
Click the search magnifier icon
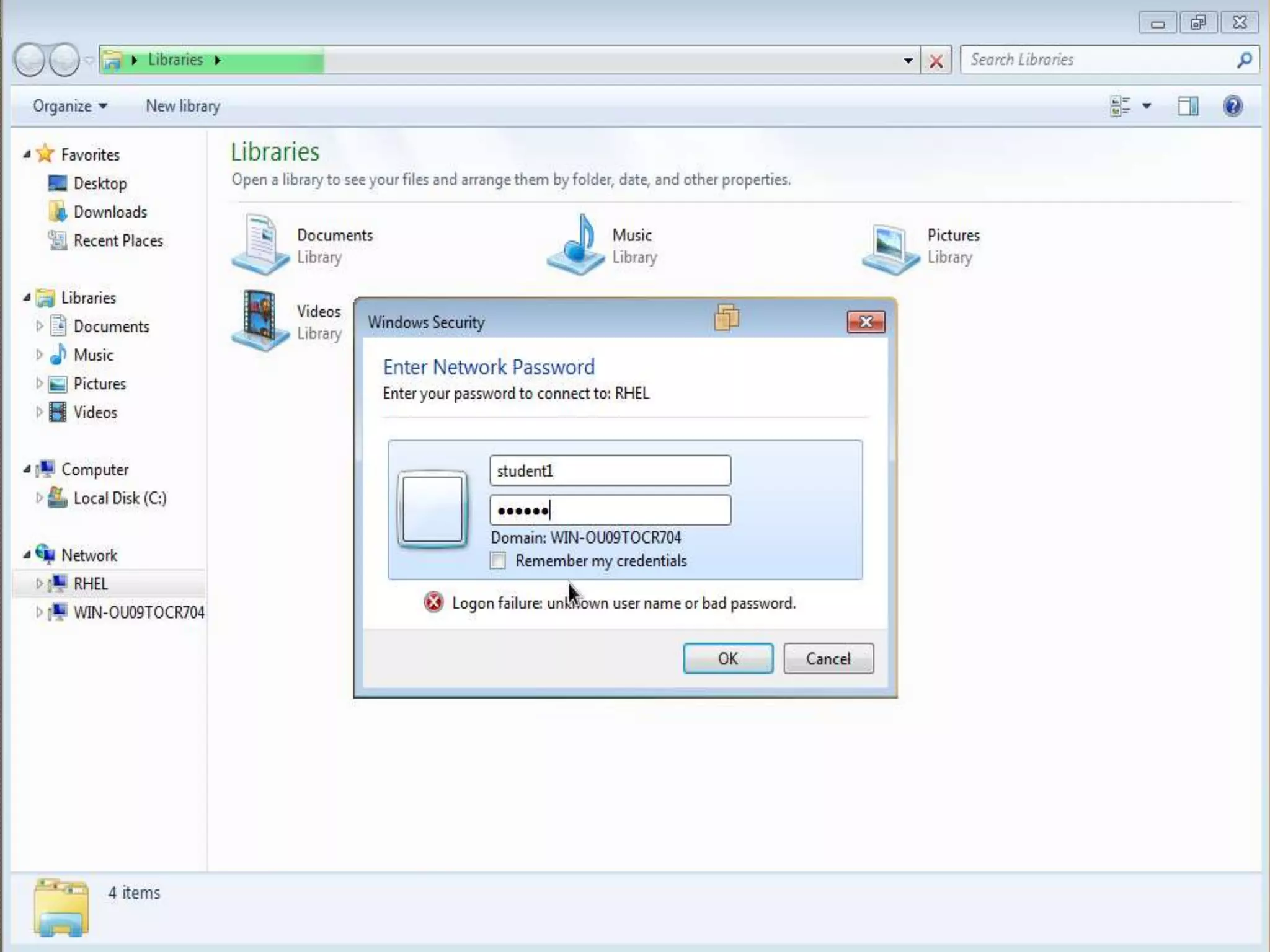[x=1243, y=60]
